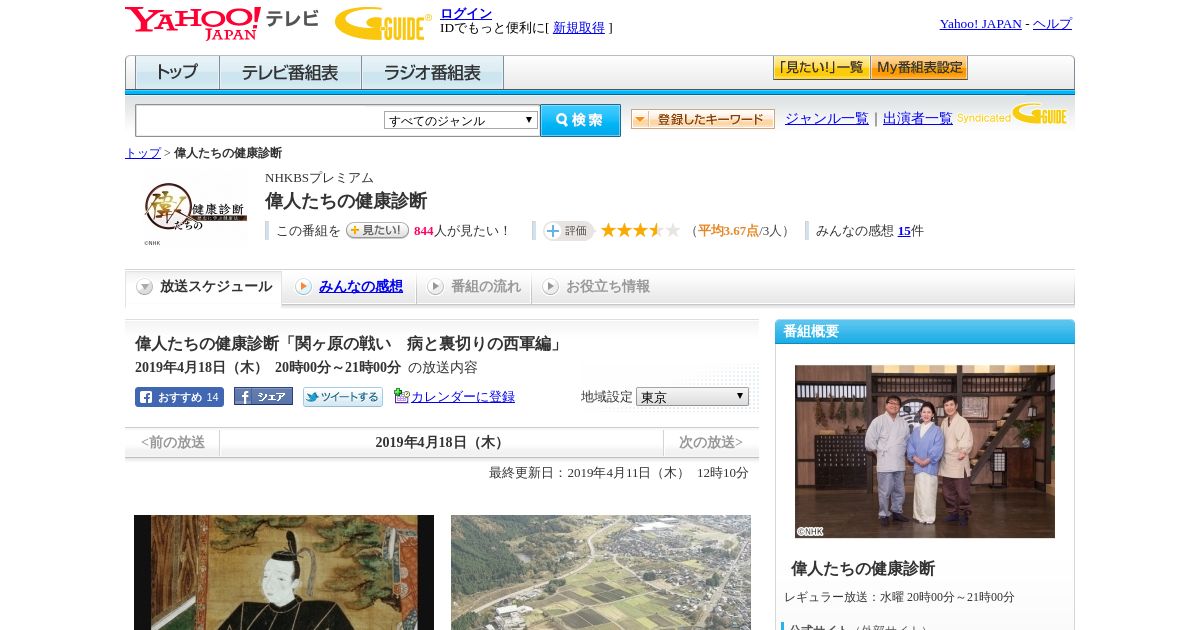
Task: Click the arrow icon beside 放送スケジュール
Action: [145, 287]
